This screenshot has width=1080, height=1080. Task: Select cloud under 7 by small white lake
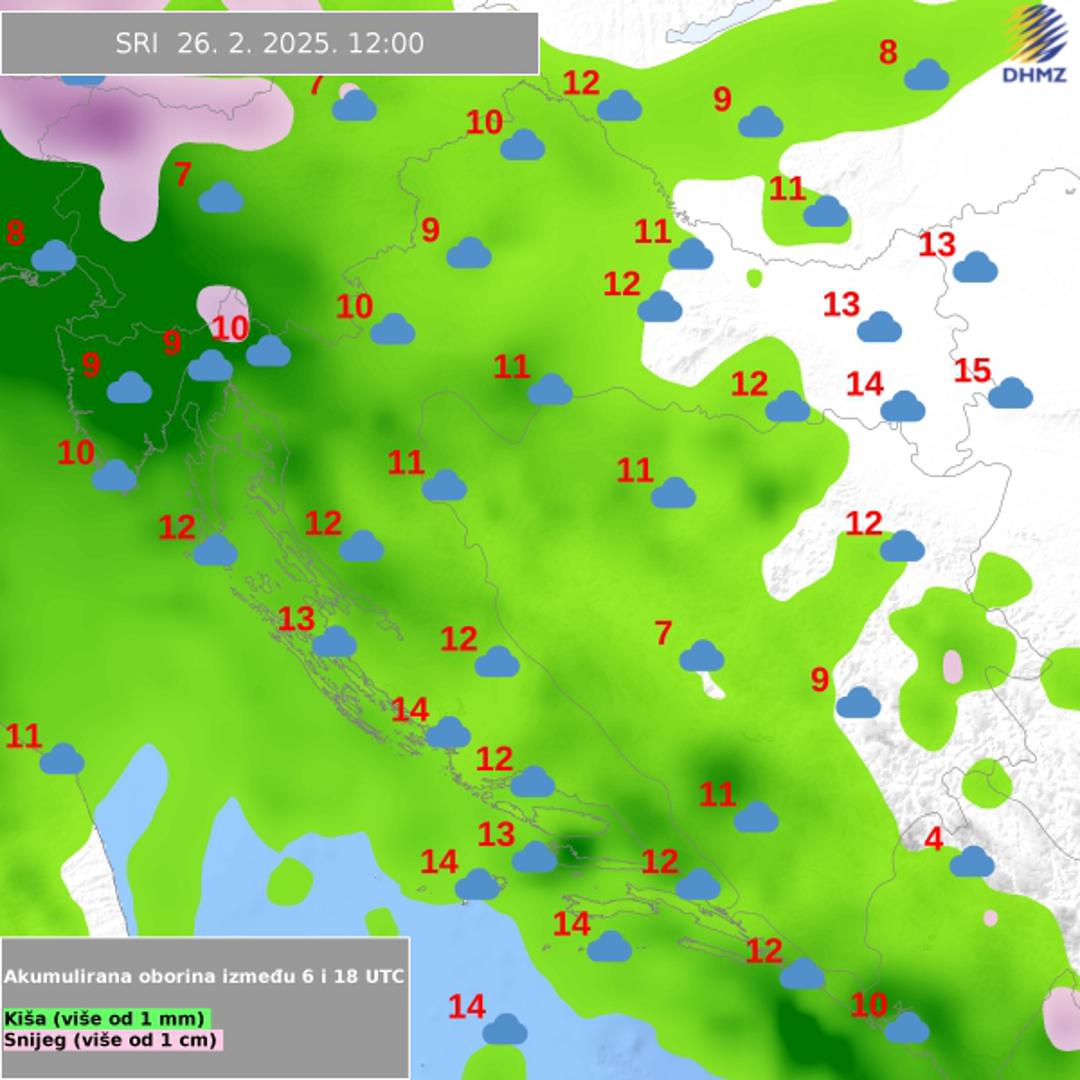click(701, 656)
